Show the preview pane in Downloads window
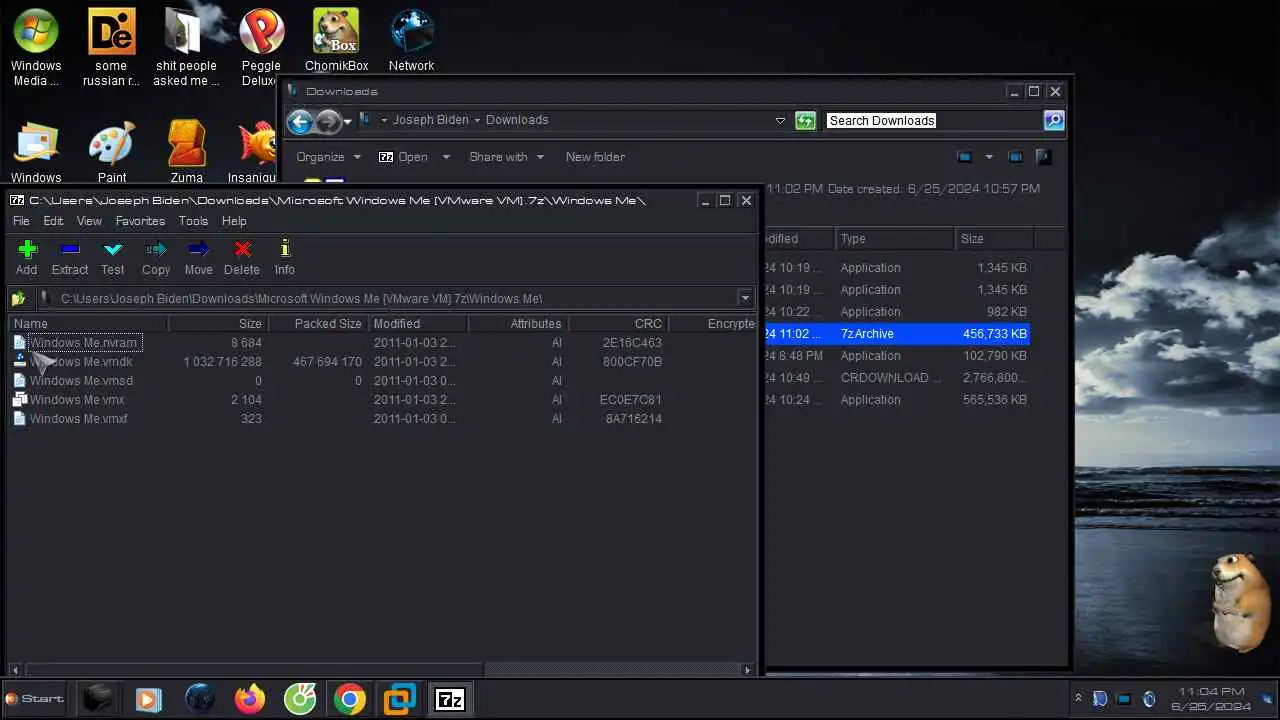Image resolution: width=1280 pixels, height=720 pixels. pos(1015,157)
